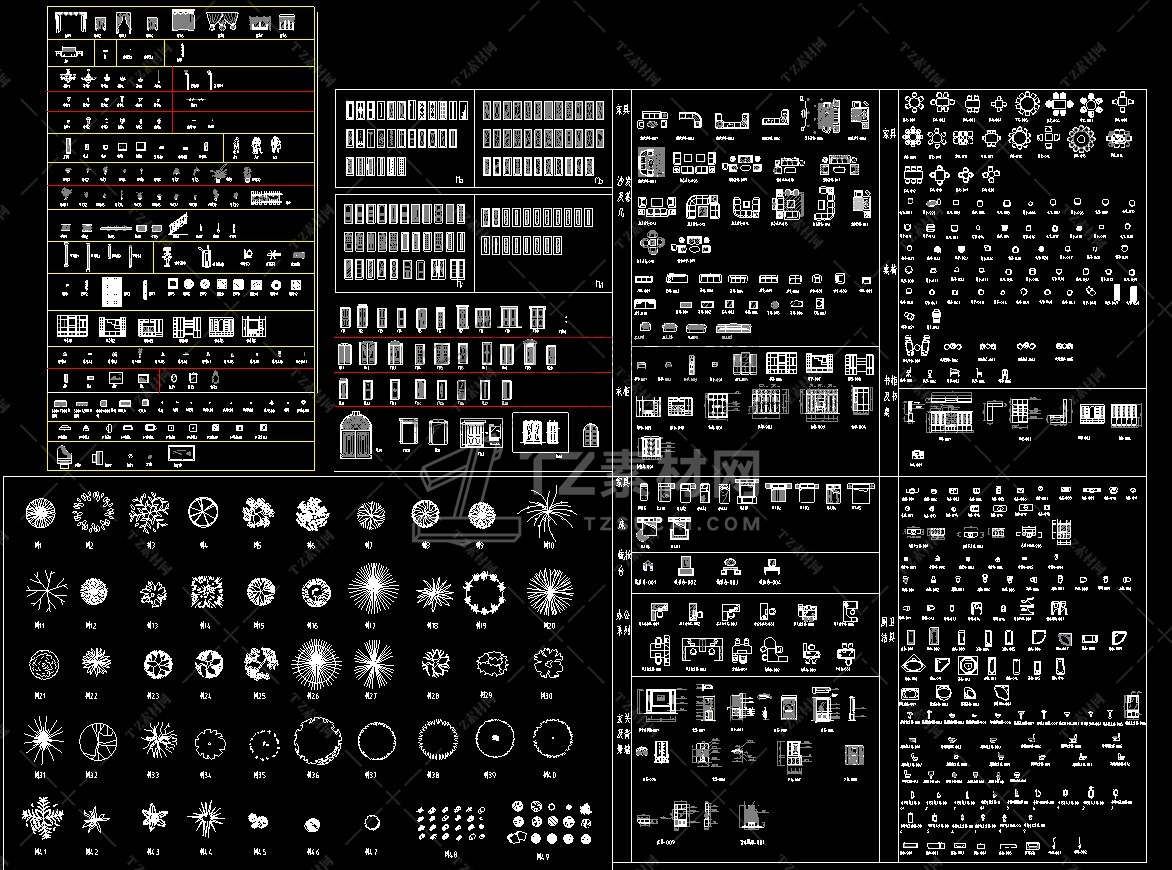The width and height of the screenshot is (1172, 870).
Task: Select crossed spiky tree symbol 树27
Action: [x=374, y=664]
